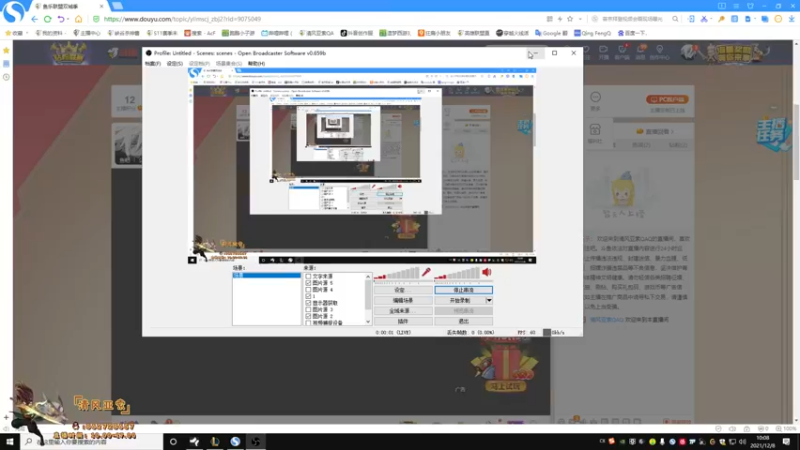Screen dimensions: 800x450
Task: Expand the dropdown arrow next to the 收藏 bookmark
Action: (x=27, y=33)
